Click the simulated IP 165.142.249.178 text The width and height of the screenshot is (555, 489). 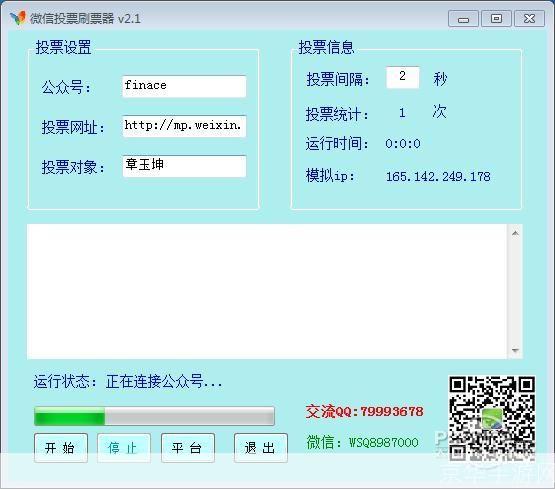click(x=438, y=176)
